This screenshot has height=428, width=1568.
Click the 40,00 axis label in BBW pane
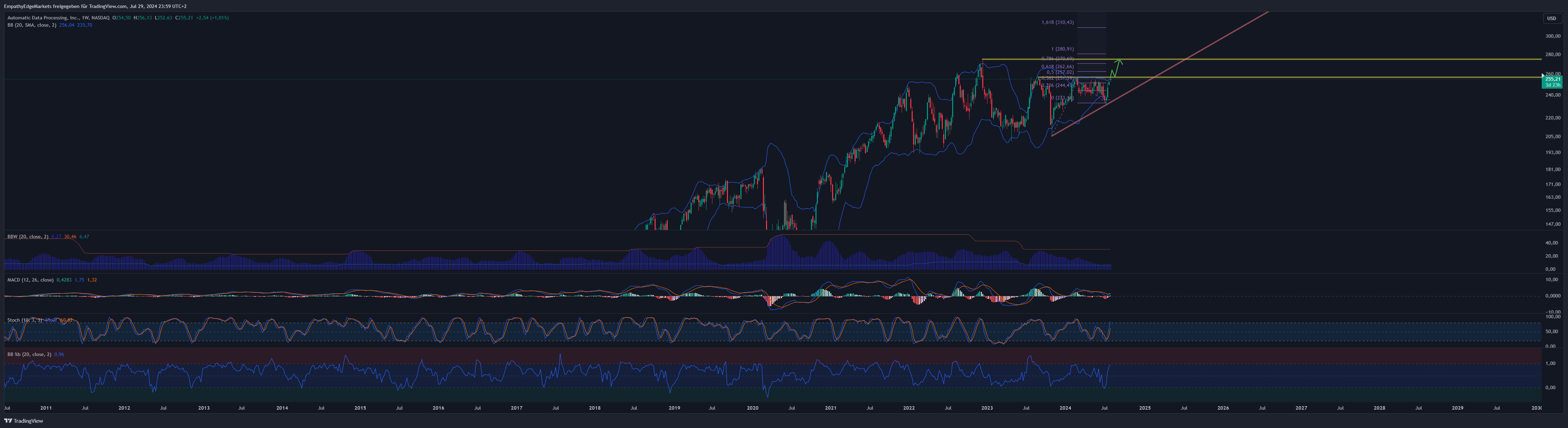(1551, 242)
